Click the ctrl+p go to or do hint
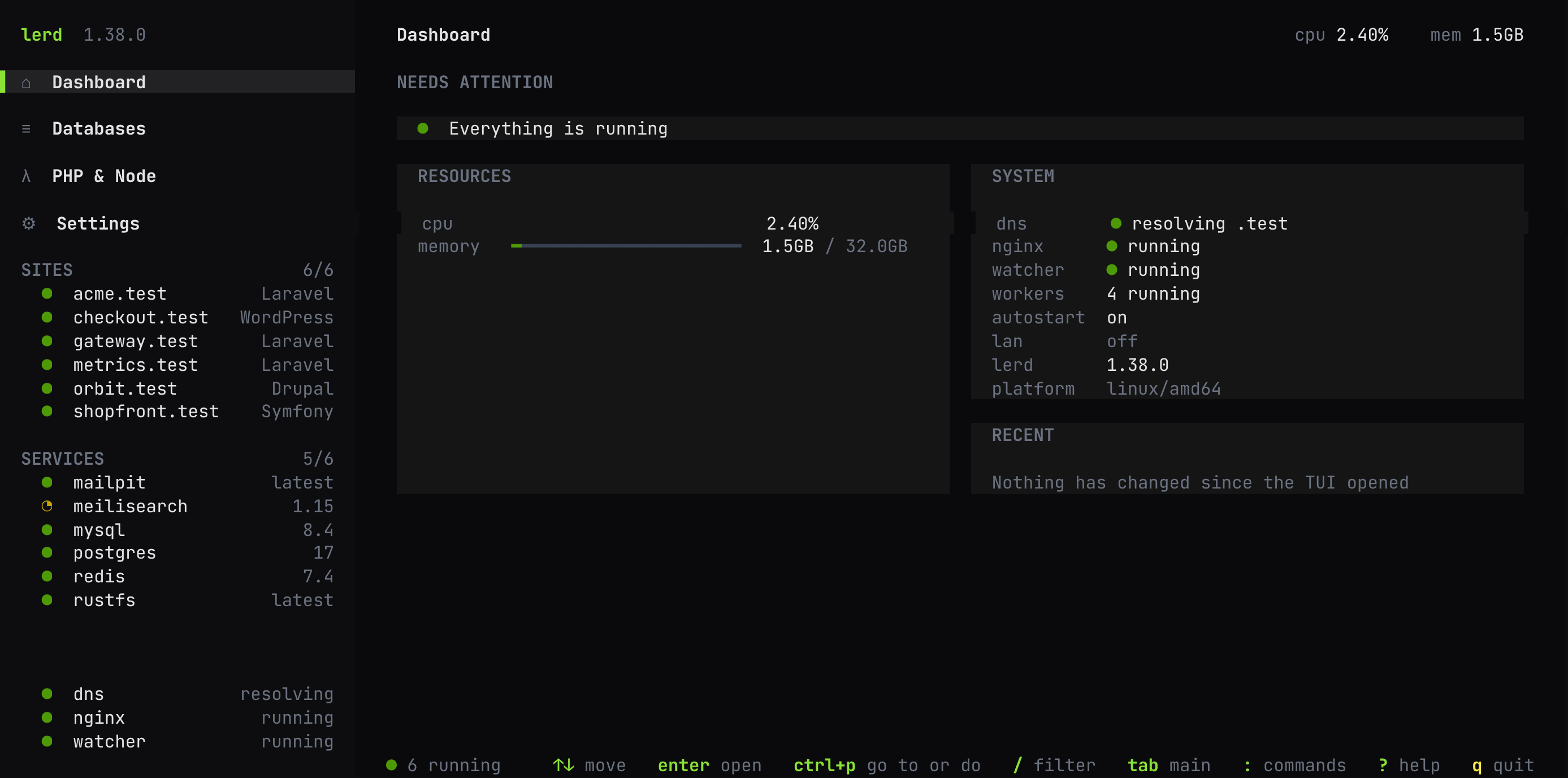The width and height of the screenshot is (1568, 778). 887,764
